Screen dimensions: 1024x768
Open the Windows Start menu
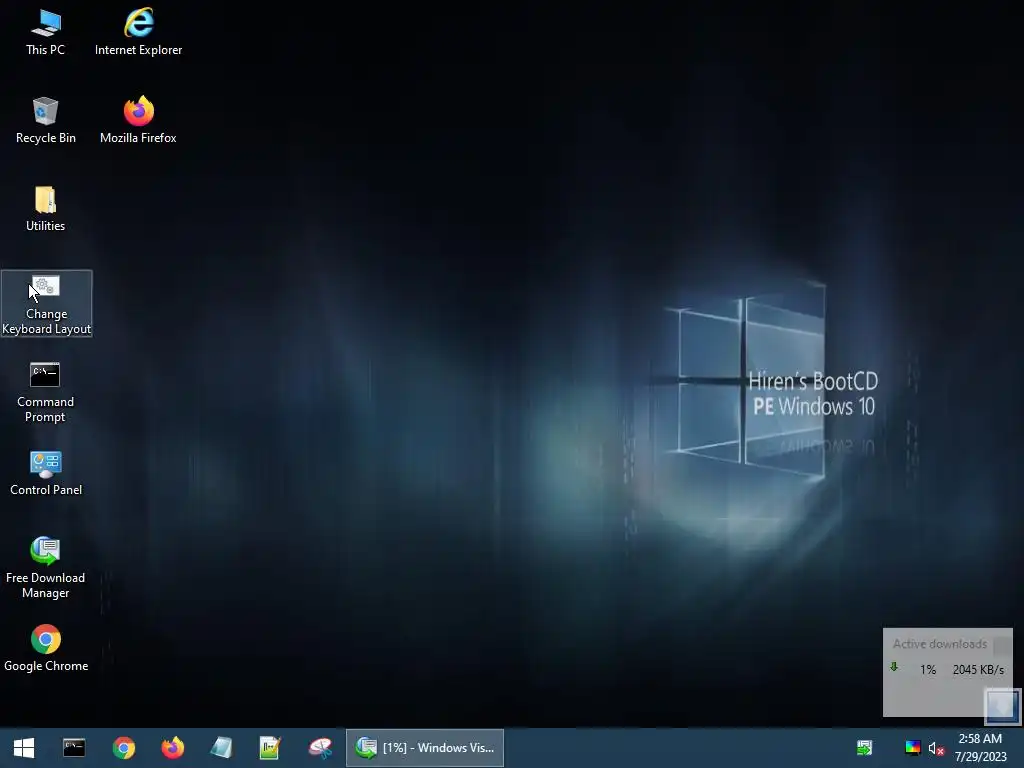[x=24, y=748]
